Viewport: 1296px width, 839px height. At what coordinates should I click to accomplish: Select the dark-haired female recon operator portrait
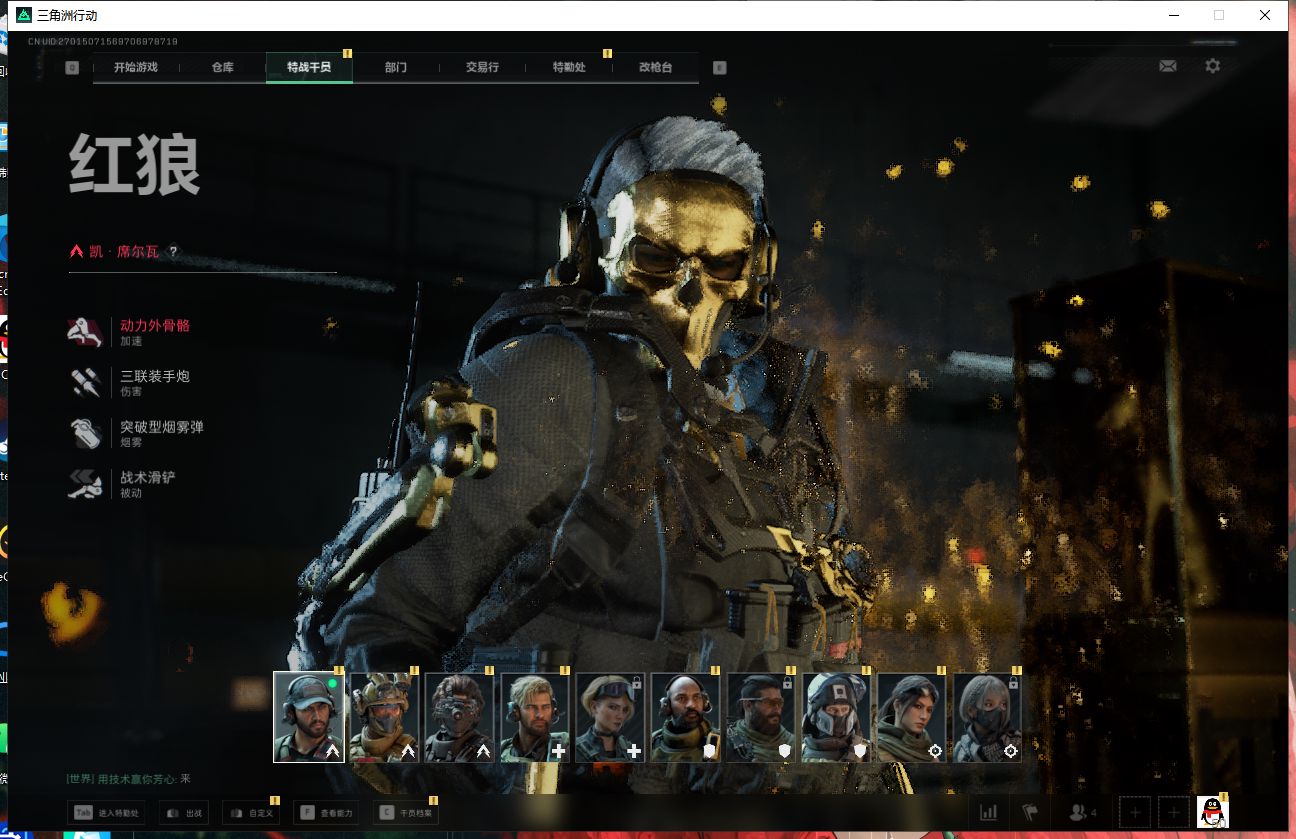(912, 717)
